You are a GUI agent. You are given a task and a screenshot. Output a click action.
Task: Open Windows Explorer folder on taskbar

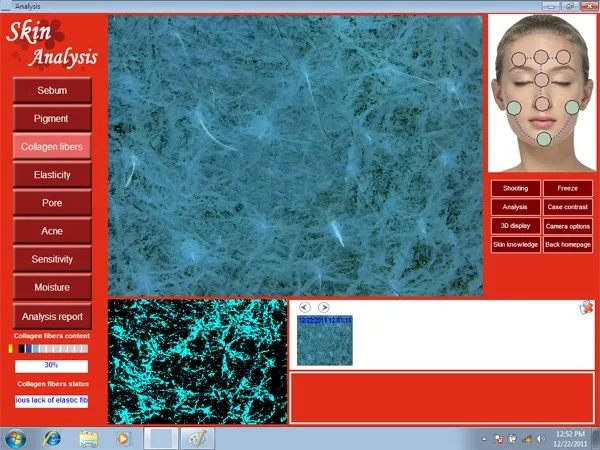point(89,439)
